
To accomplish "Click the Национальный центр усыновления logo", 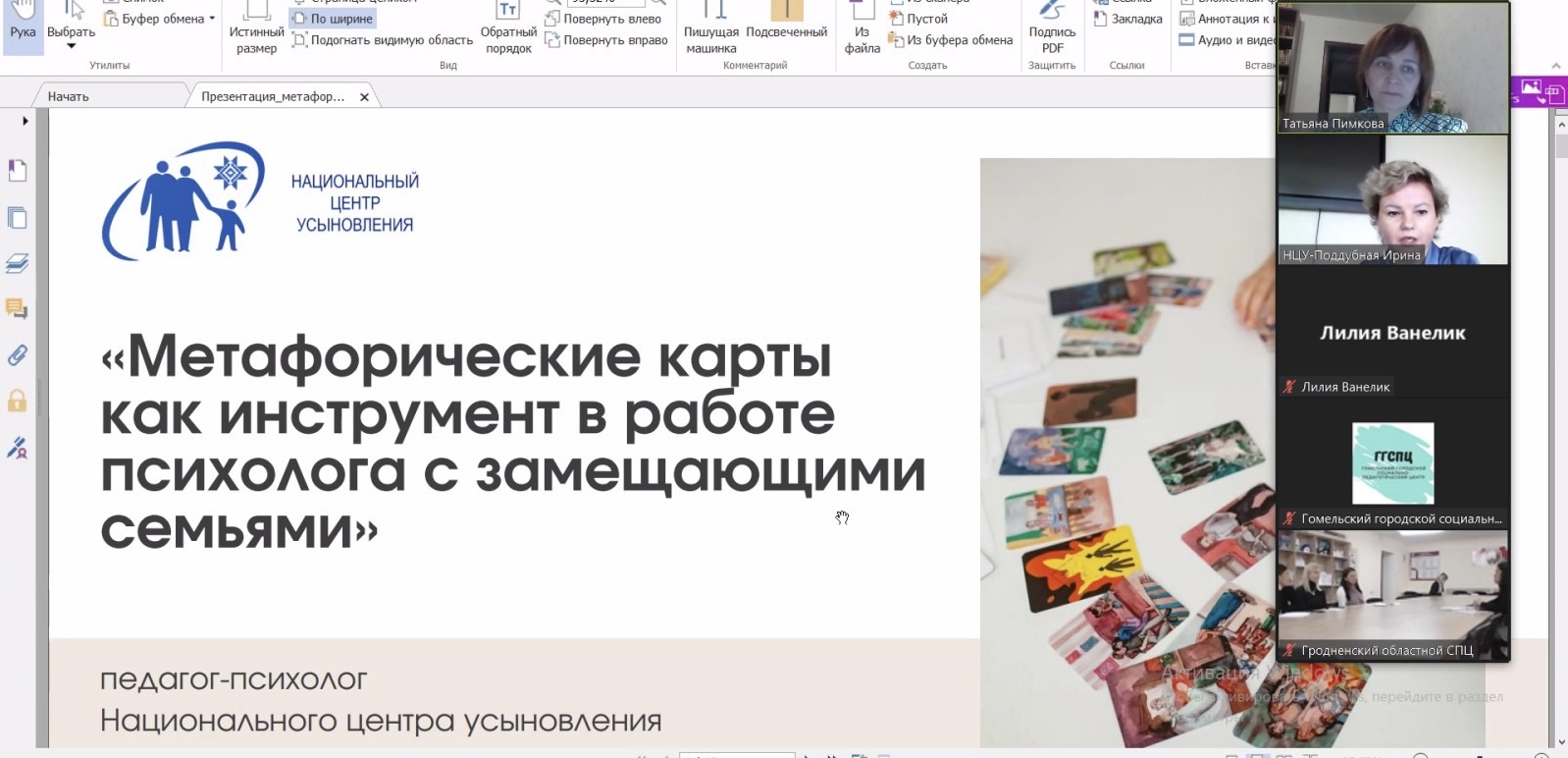I will pyautogui.click(x=261, y=201).
